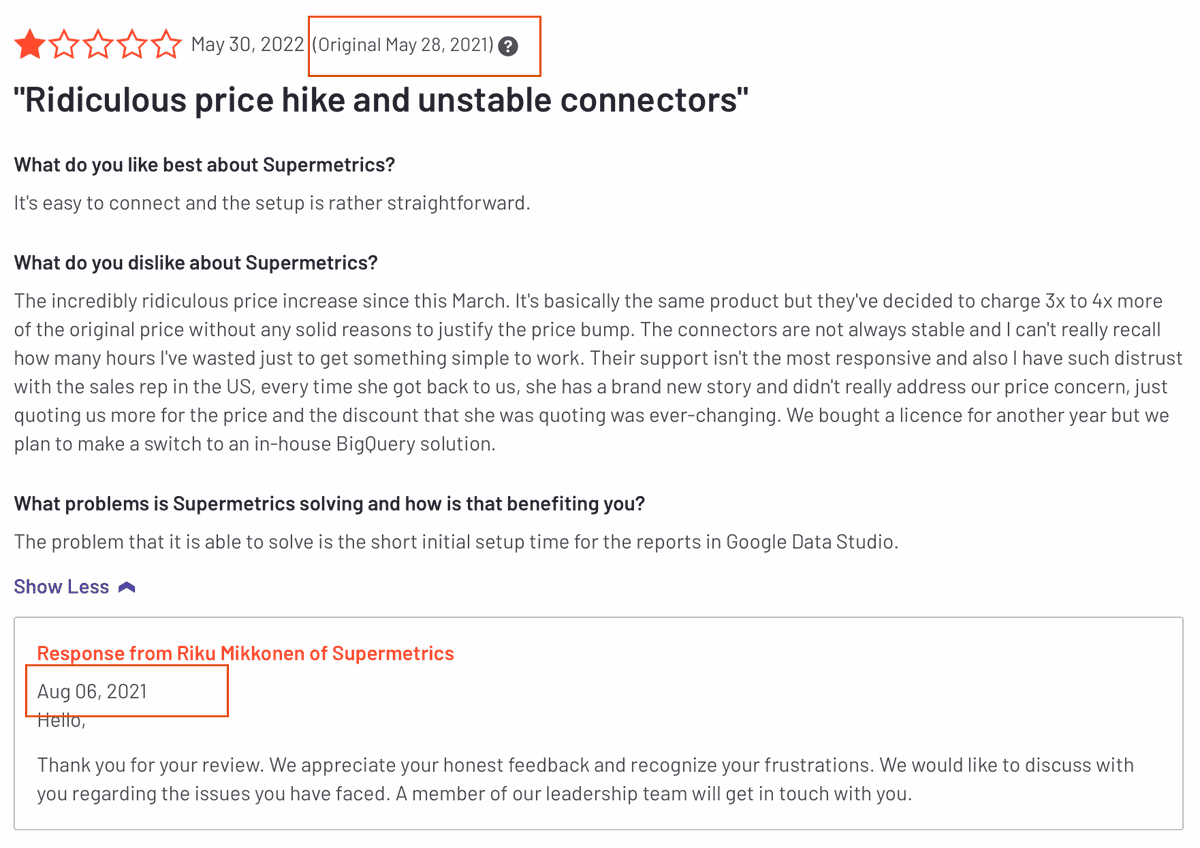
Task: Select the problems Supermetrics is solving heading
Action: (x=330, y=503)
